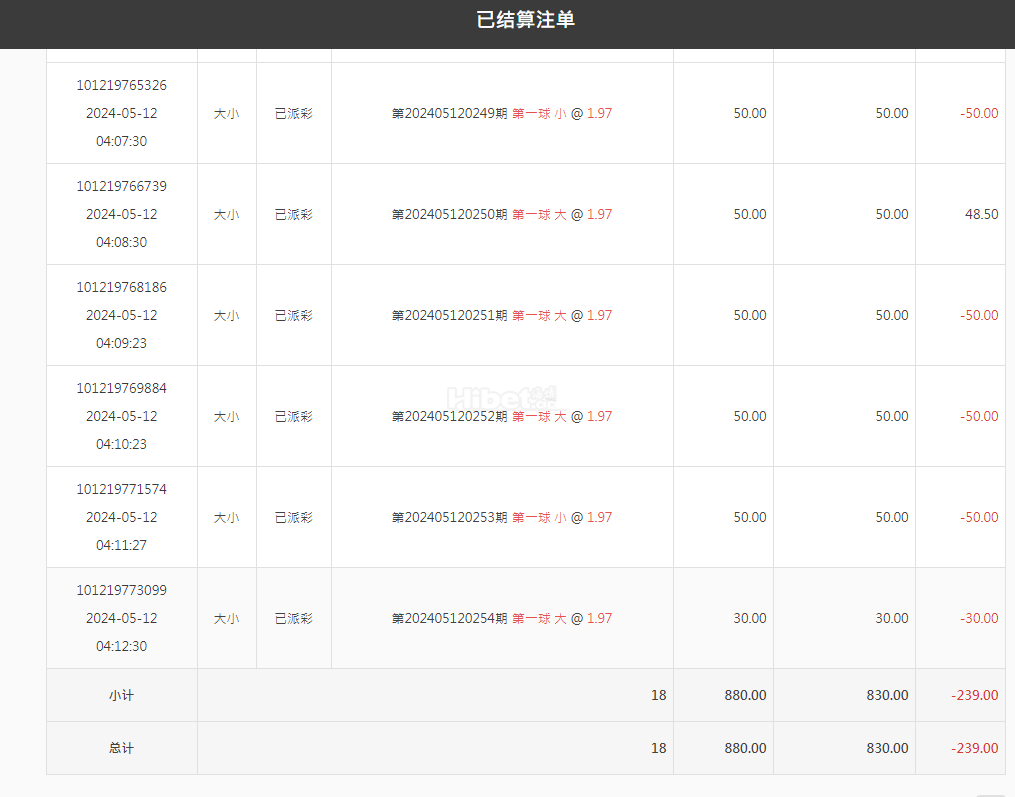Select 830.00 in the 小计 row
This screenshot has width=1015, height=797.
point(887,695)
